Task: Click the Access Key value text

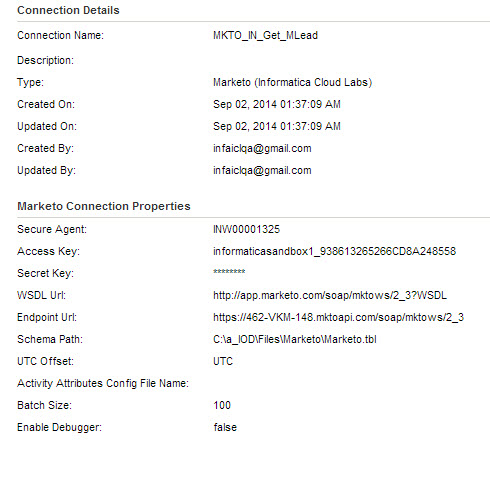Action: [334, 251]
